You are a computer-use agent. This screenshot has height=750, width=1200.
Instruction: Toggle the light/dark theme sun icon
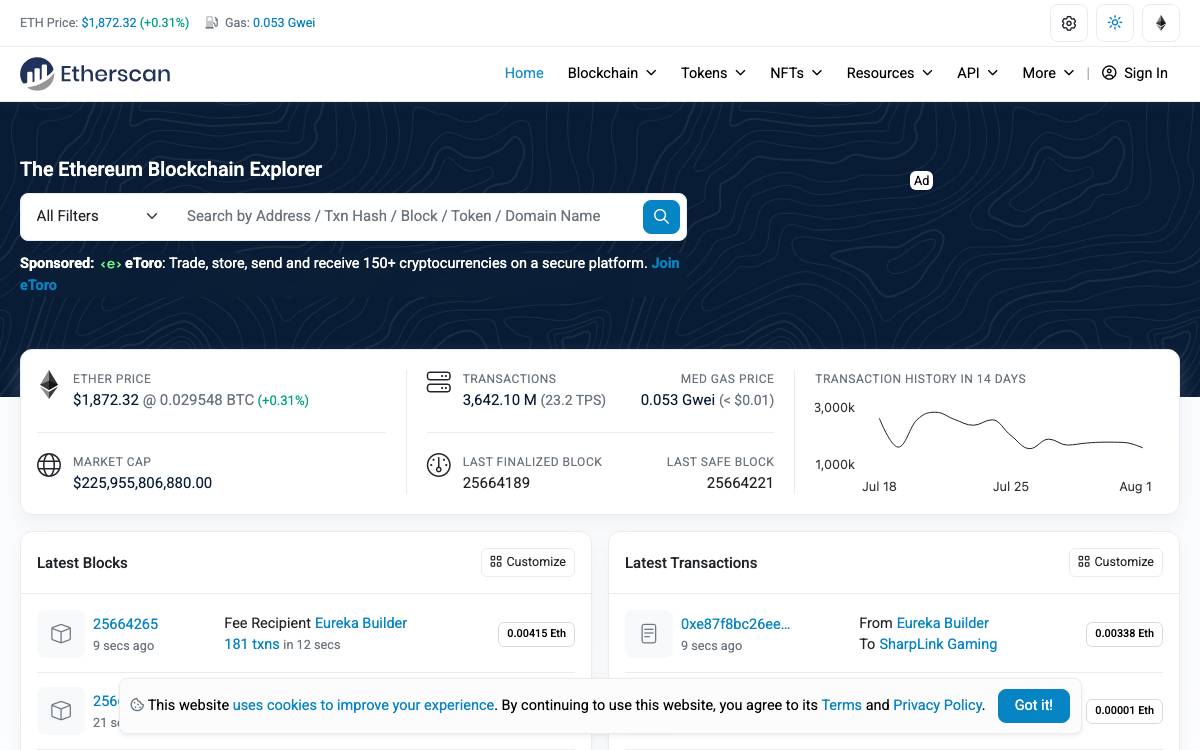click(x=1115, y=23)
